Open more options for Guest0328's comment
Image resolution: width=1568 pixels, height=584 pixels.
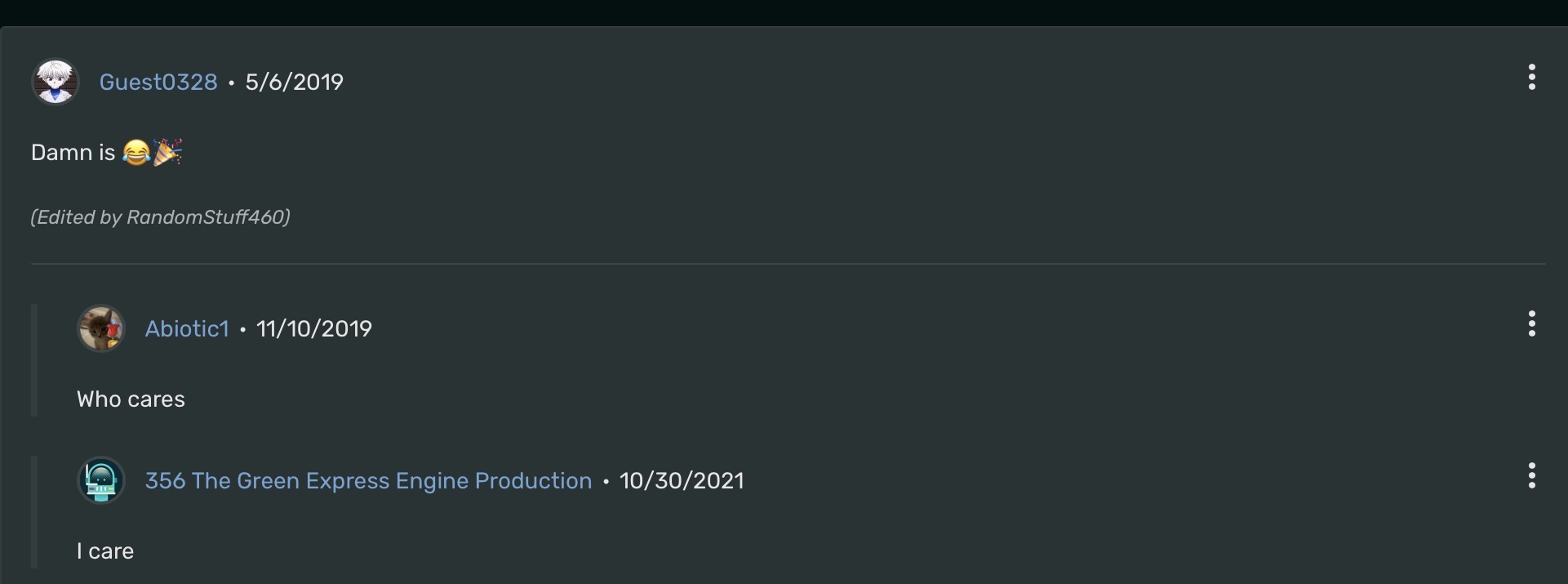click(x=1531, y=78)
